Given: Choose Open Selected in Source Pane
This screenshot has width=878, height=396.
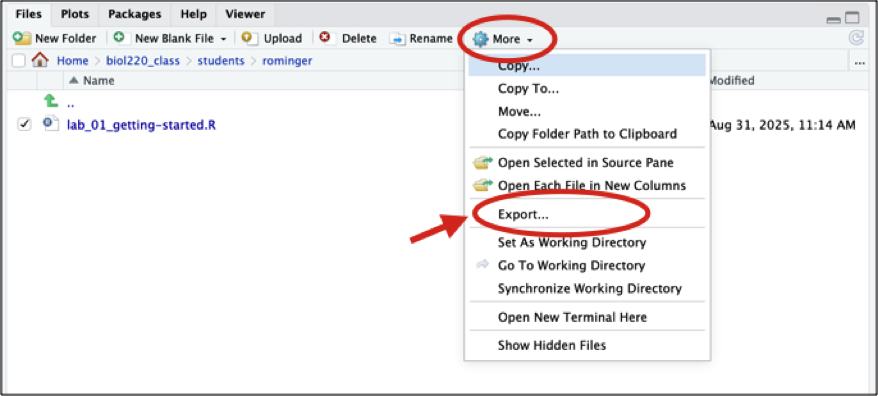Looking at the screenshot, I should pos(587,163).
